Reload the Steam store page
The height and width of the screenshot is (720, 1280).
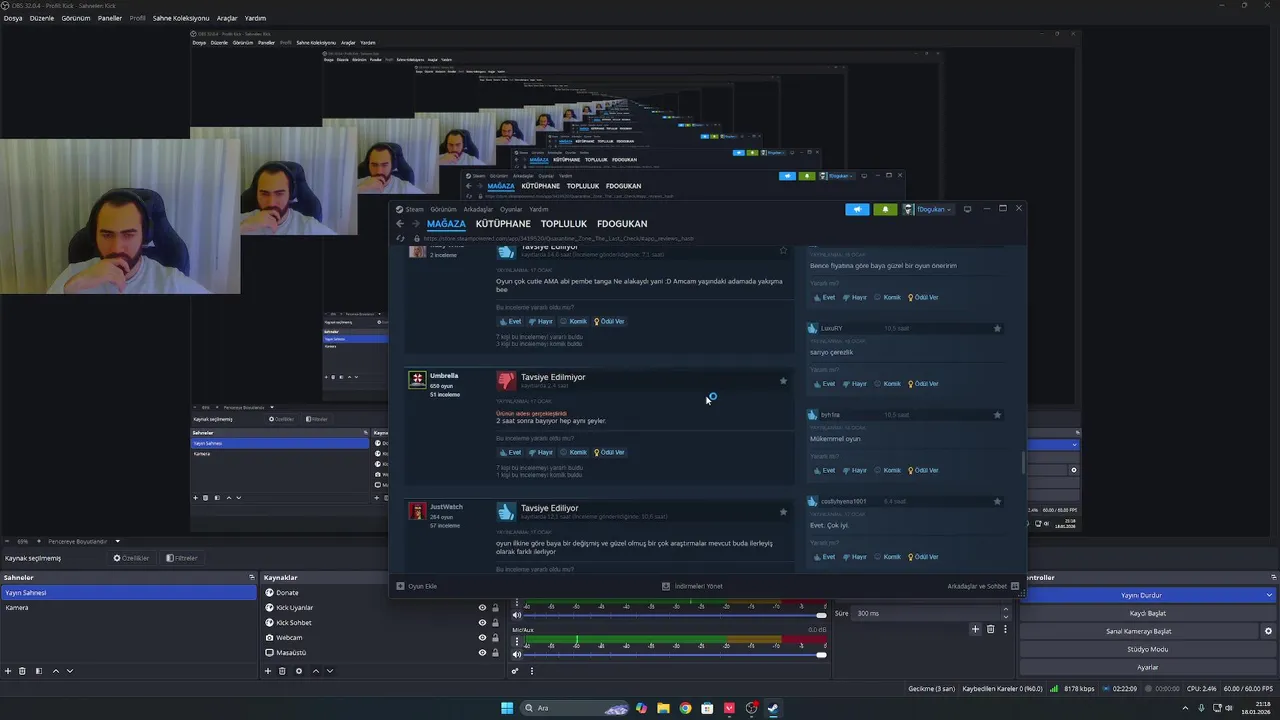pyautogui.click(x=401, y=239)
